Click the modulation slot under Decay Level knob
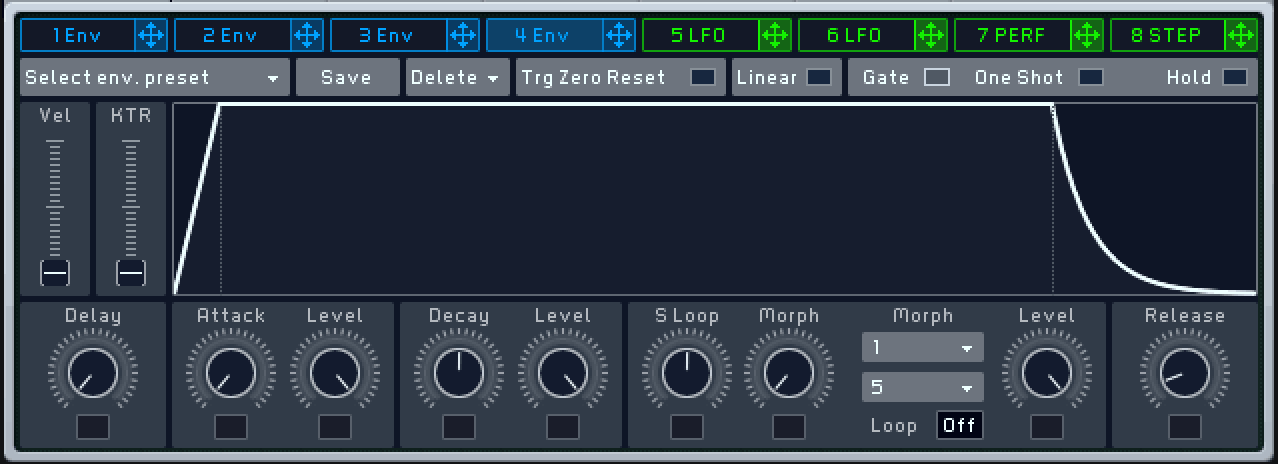 563,427
